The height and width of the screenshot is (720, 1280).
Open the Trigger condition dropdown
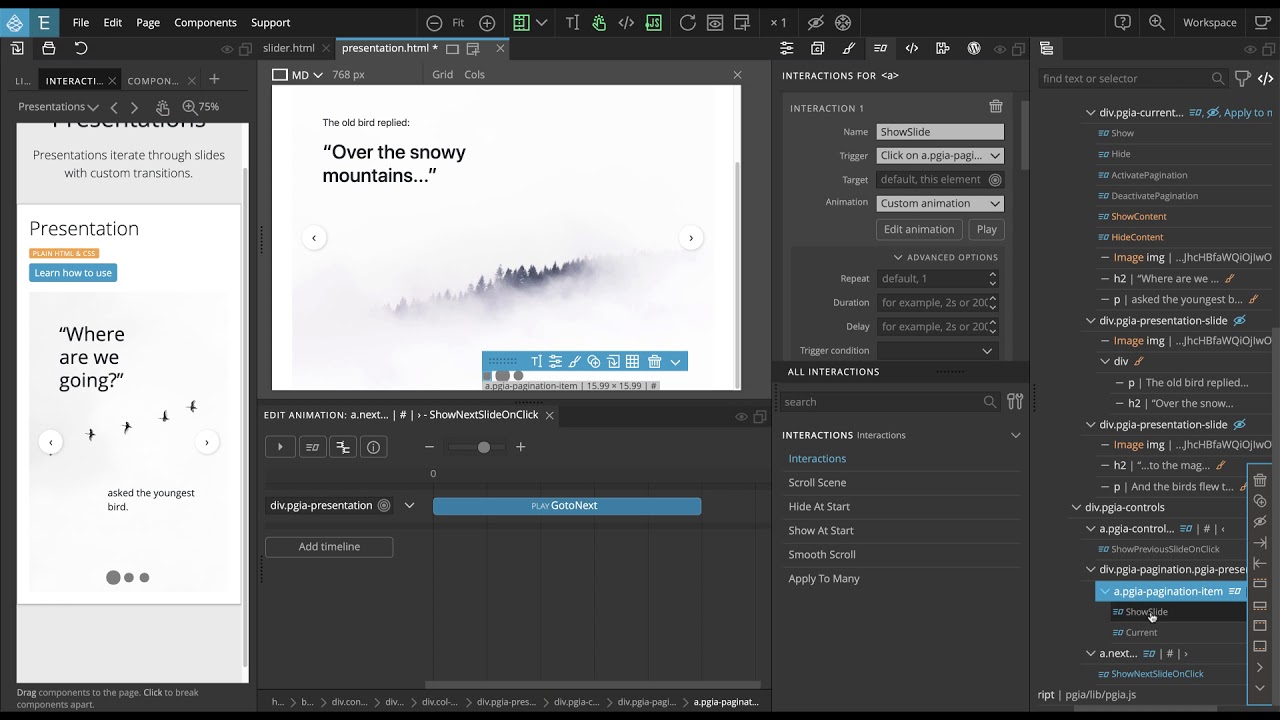point(938,350)
